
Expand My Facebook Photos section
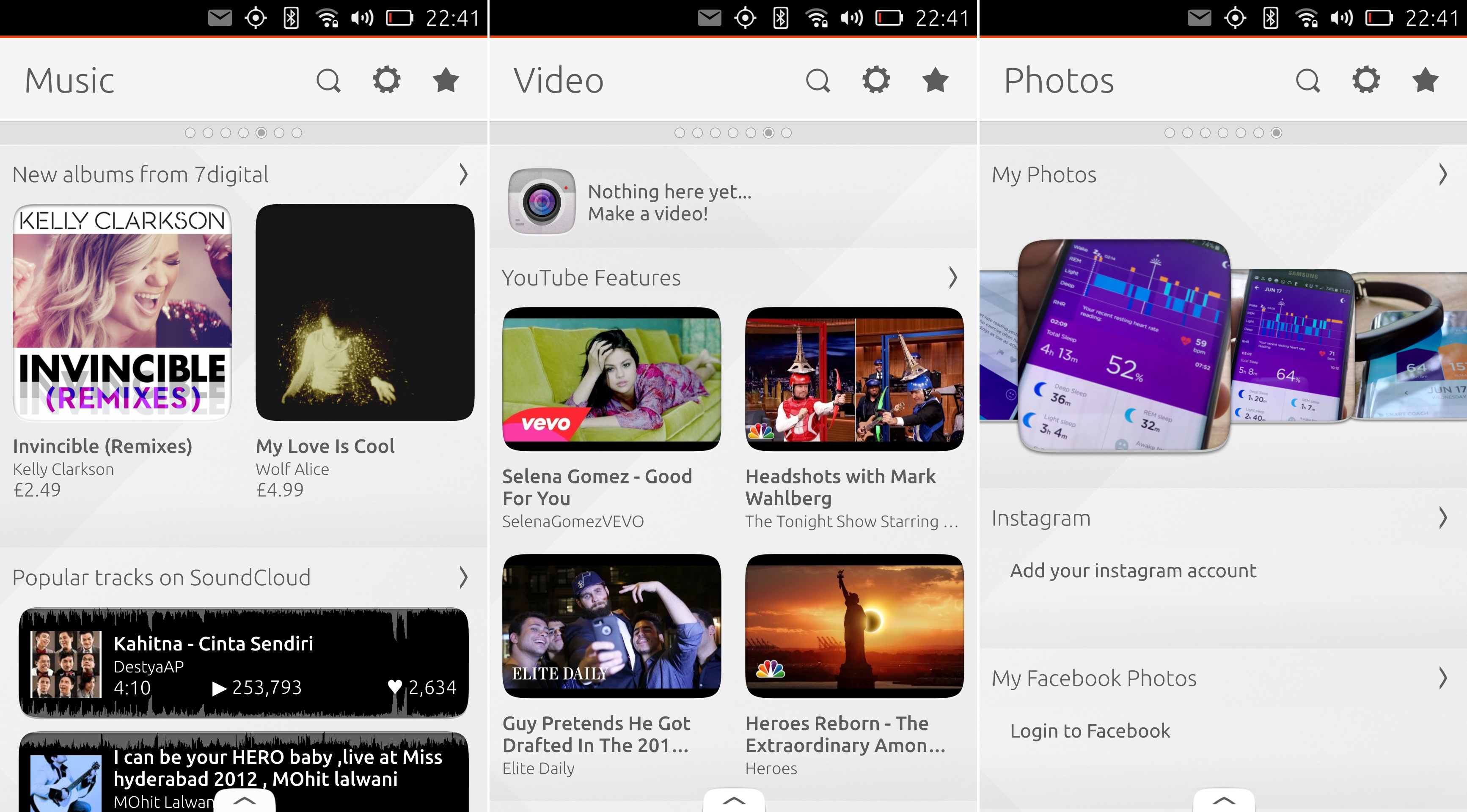tap(1442, 678)
